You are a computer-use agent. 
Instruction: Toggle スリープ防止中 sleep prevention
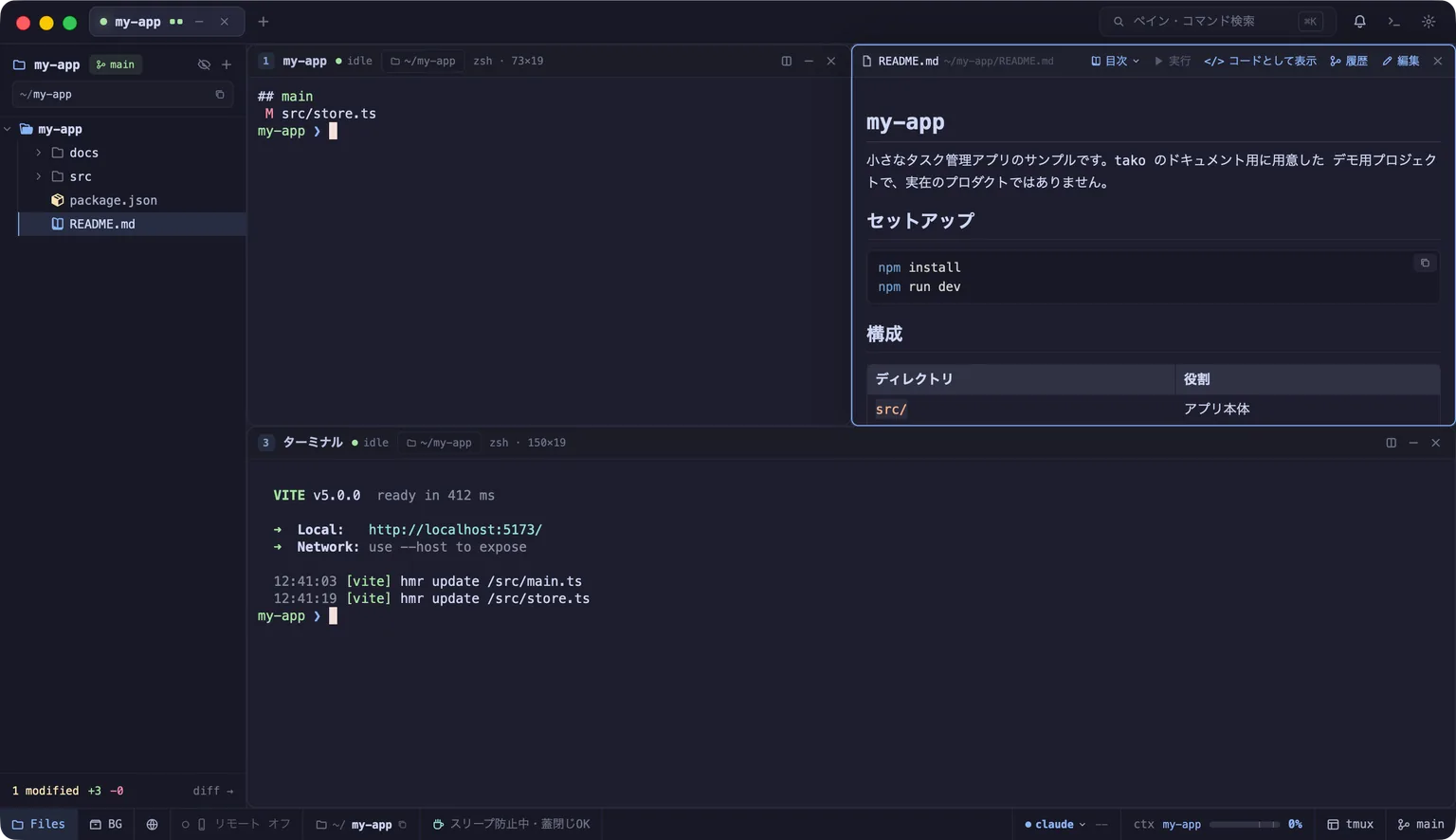point(512,824)
